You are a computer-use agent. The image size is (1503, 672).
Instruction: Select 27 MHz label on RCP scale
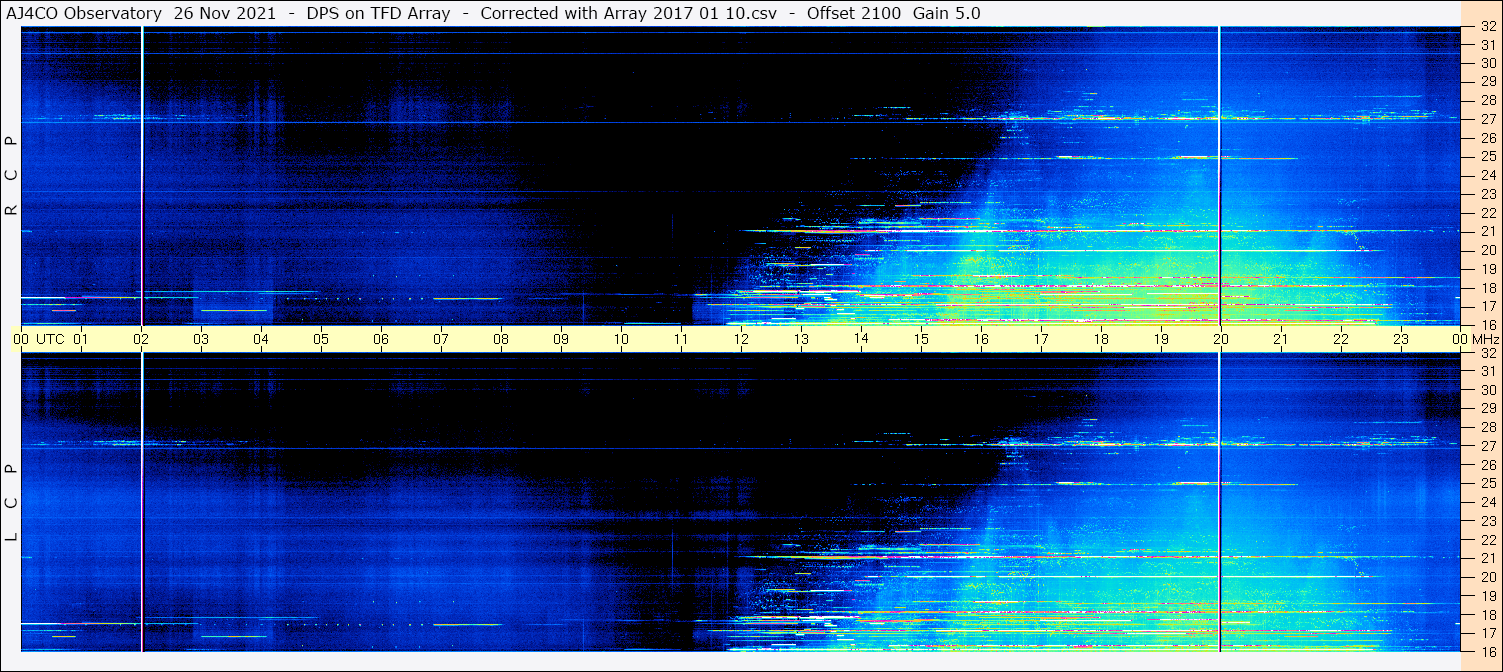1487,119
